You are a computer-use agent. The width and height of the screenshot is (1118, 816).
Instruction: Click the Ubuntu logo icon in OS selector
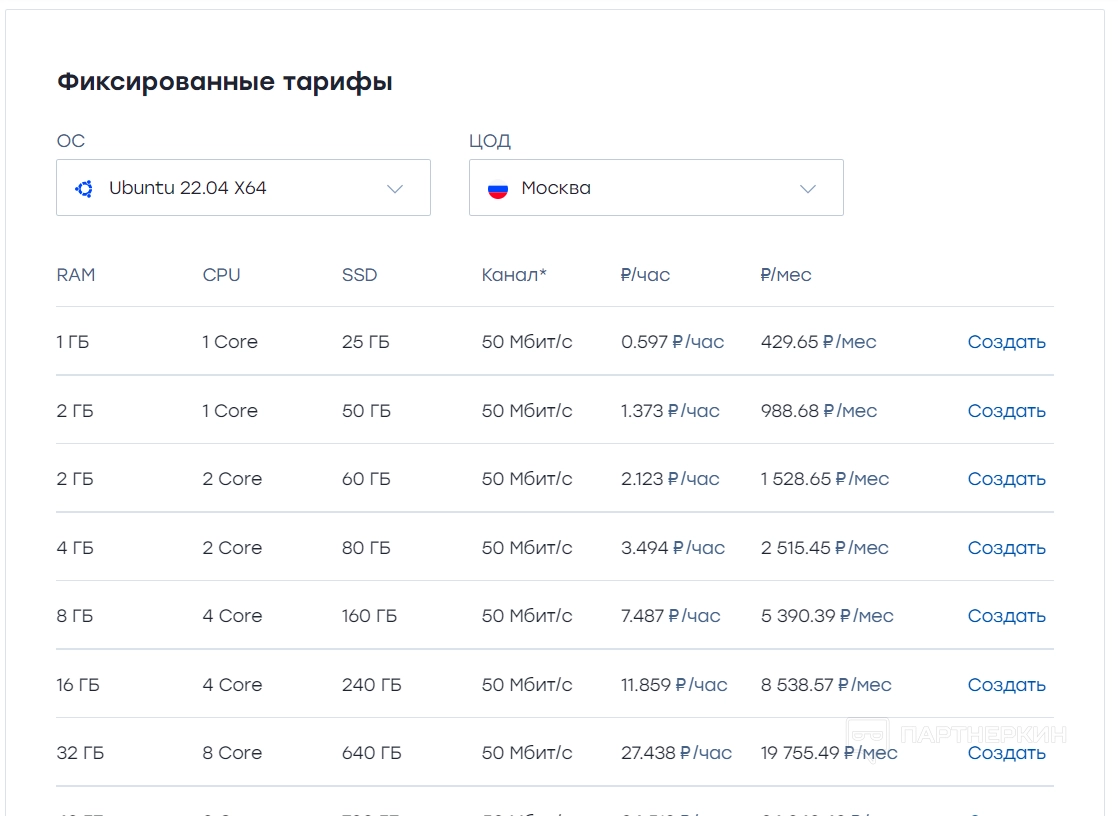coord(84,188)
